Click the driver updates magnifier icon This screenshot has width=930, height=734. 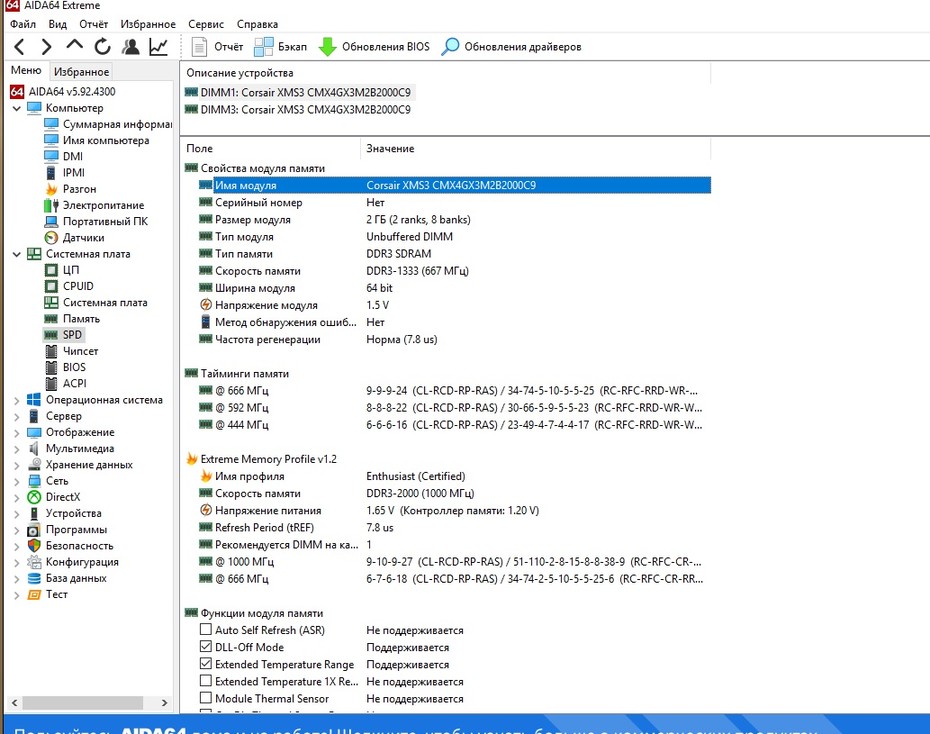coord(450,47)
